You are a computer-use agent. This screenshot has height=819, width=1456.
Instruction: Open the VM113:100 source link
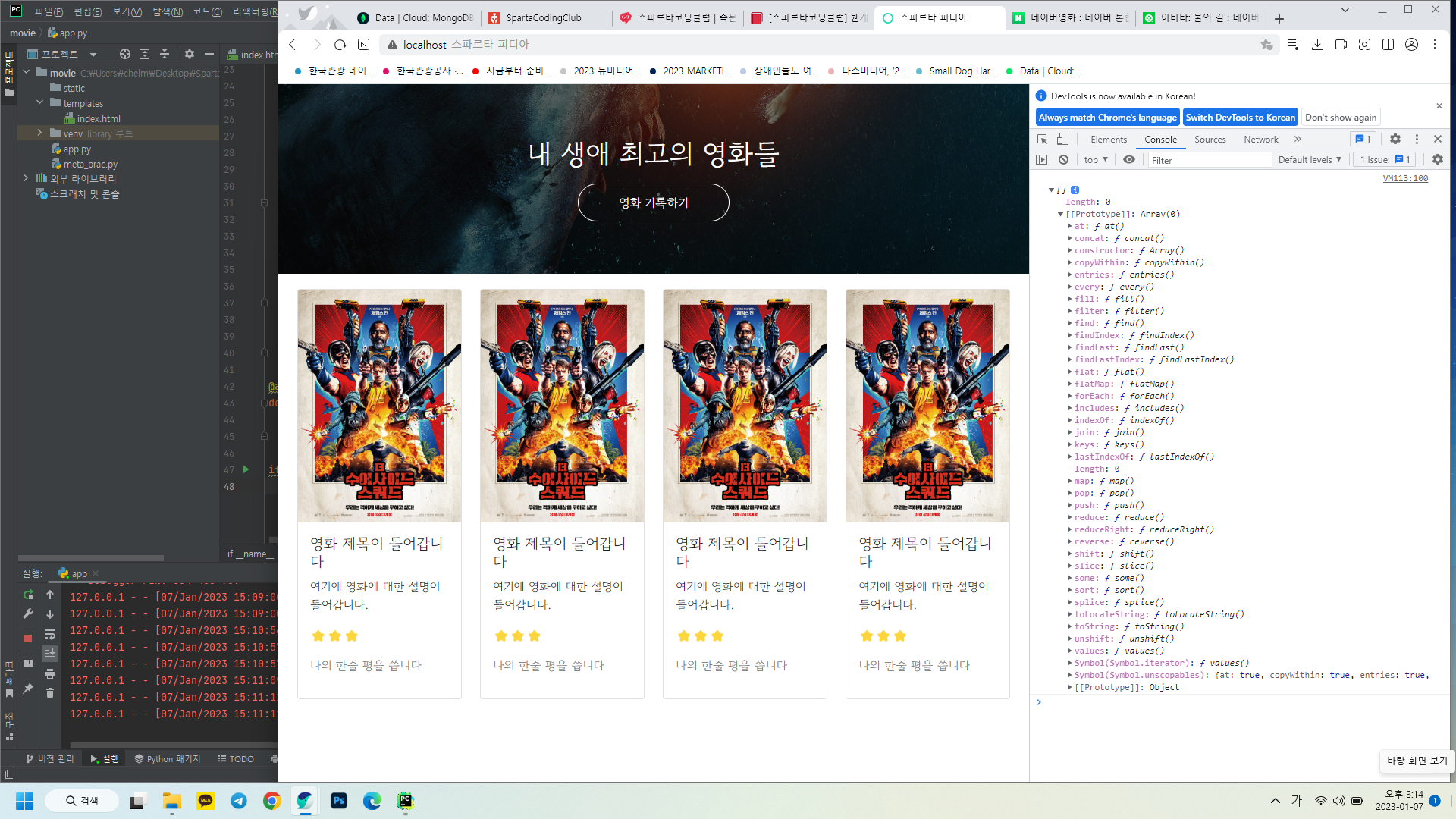(x=1404, y=179)
